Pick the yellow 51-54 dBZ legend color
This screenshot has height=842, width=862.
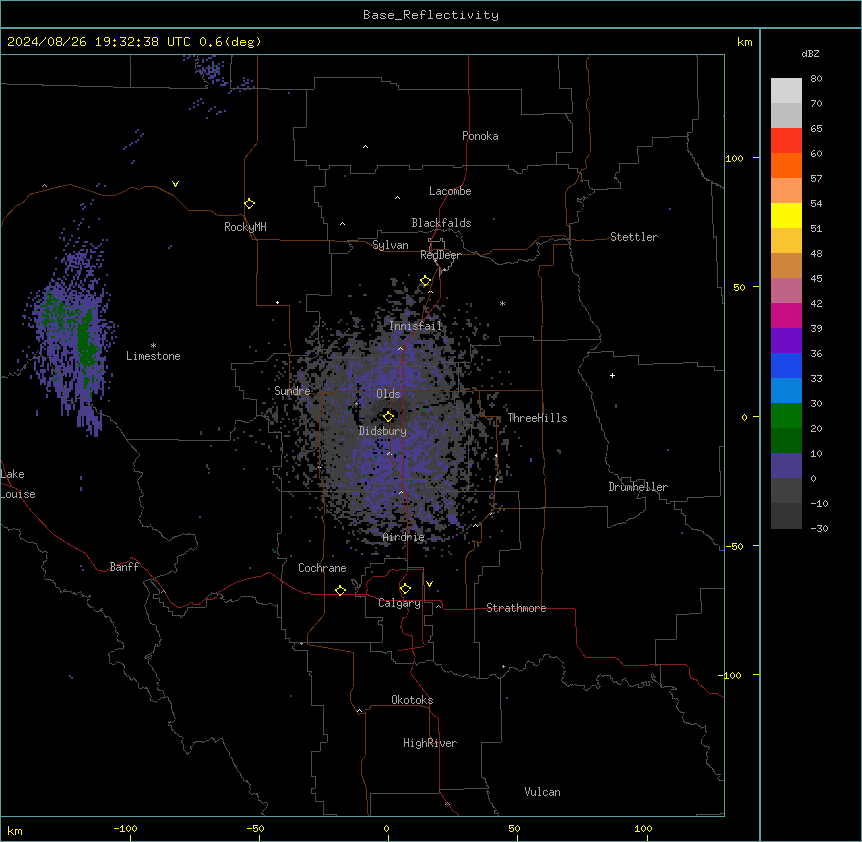tap(786, 215)
